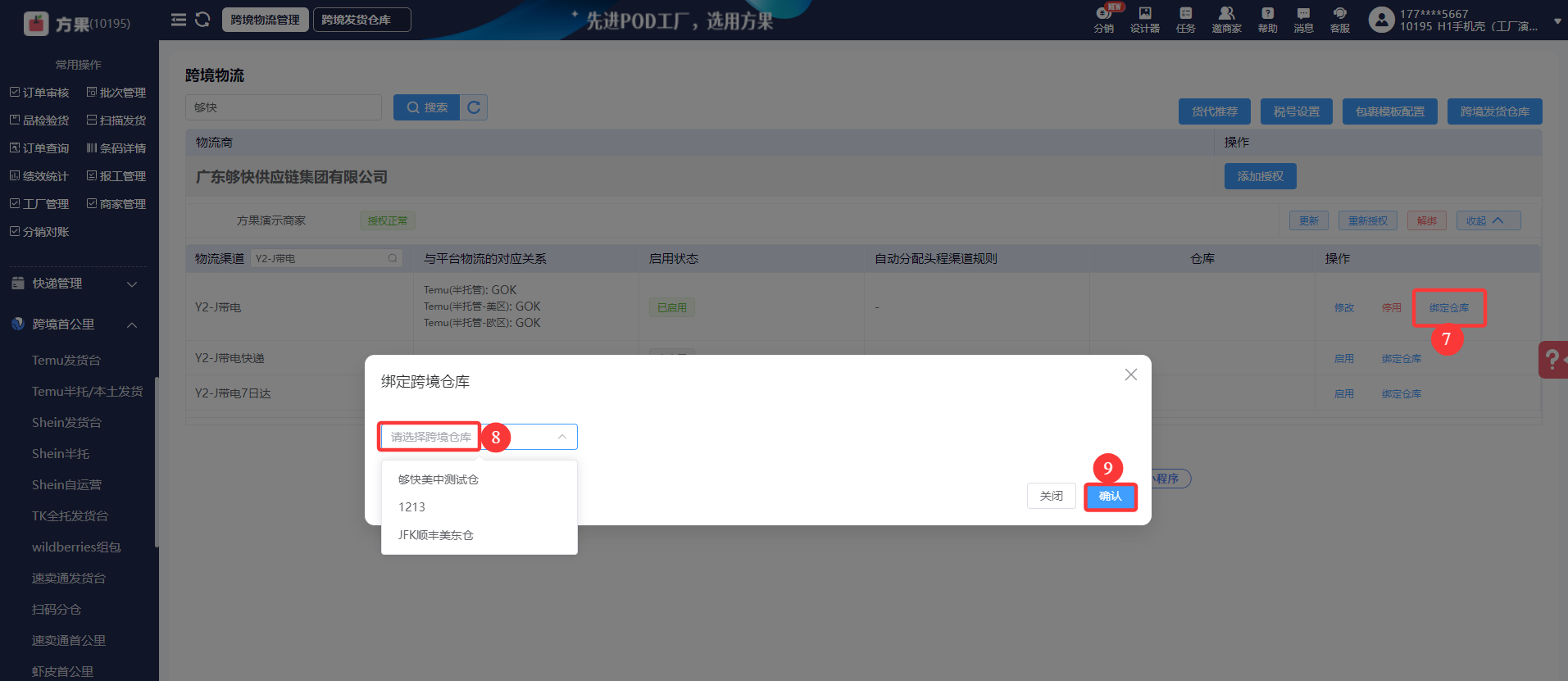Open Shein发货台 in sidebar
Screen dimensions: 1568x681
click(66, 423)
